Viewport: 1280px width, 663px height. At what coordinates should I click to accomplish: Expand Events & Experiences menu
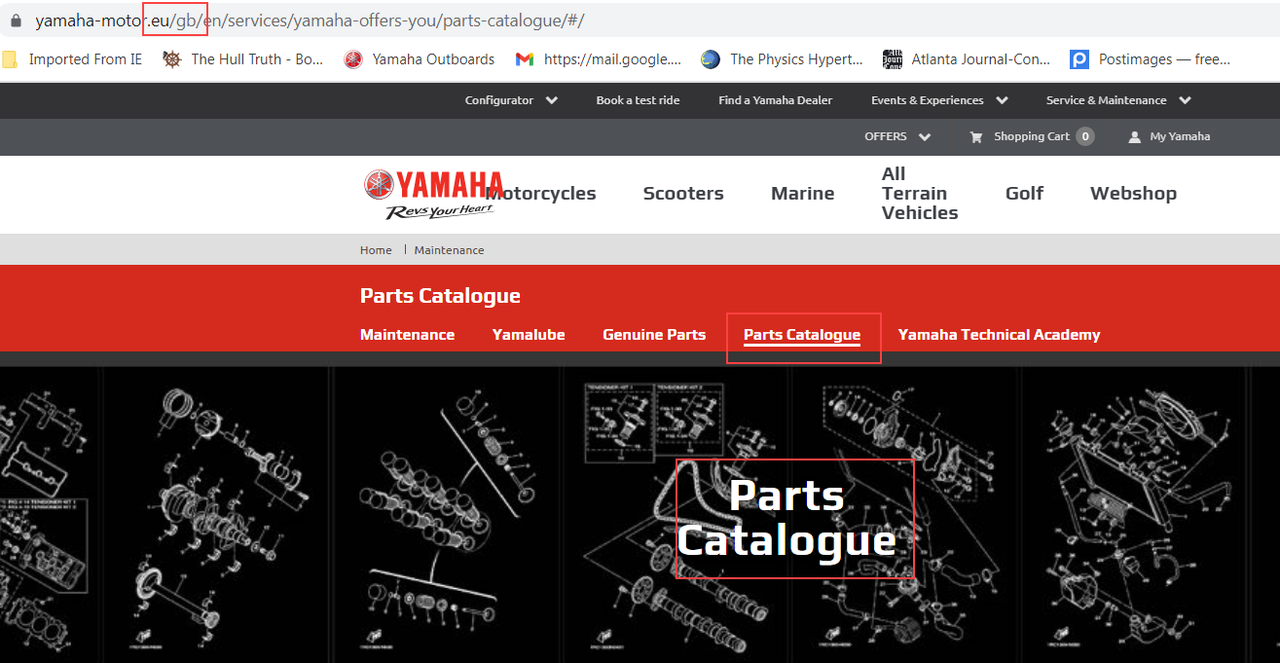click(939, 100)
